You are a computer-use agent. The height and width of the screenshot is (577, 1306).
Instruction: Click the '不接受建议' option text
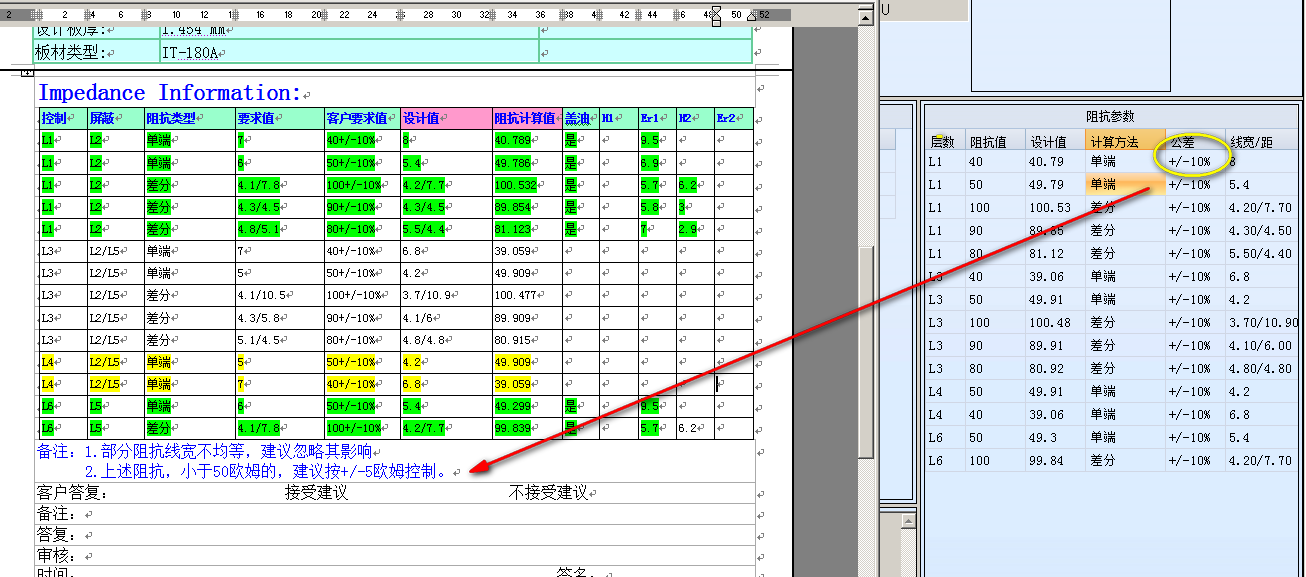547,493
